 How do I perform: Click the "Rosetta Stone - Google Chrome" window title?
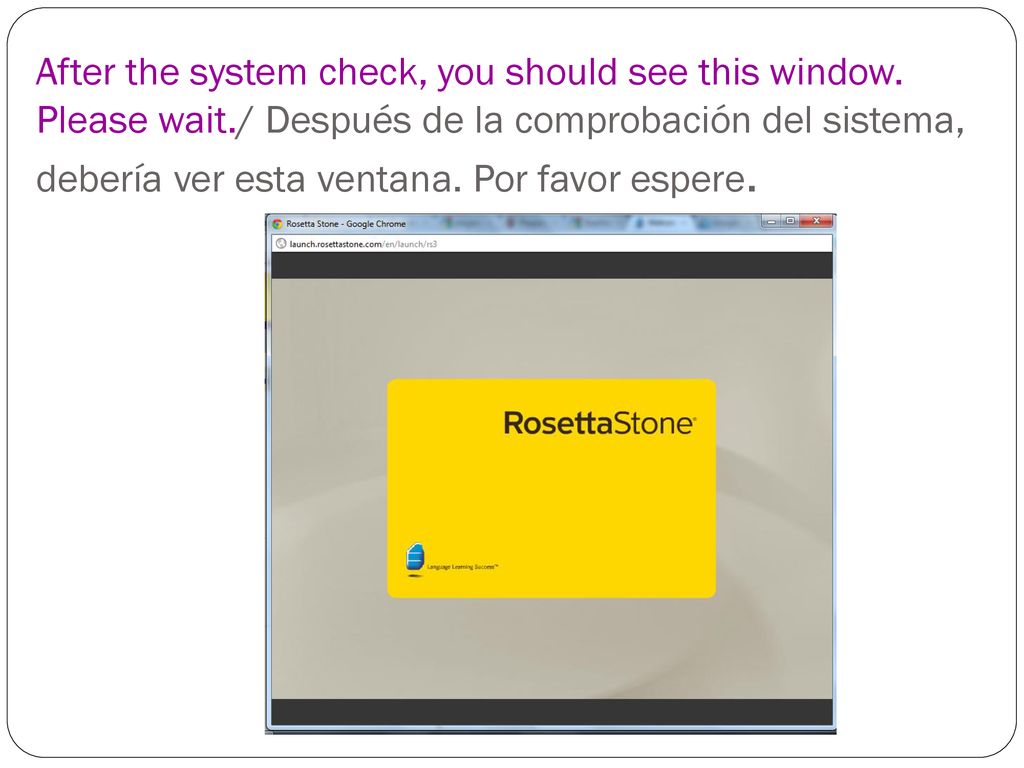tap(345, 224)
